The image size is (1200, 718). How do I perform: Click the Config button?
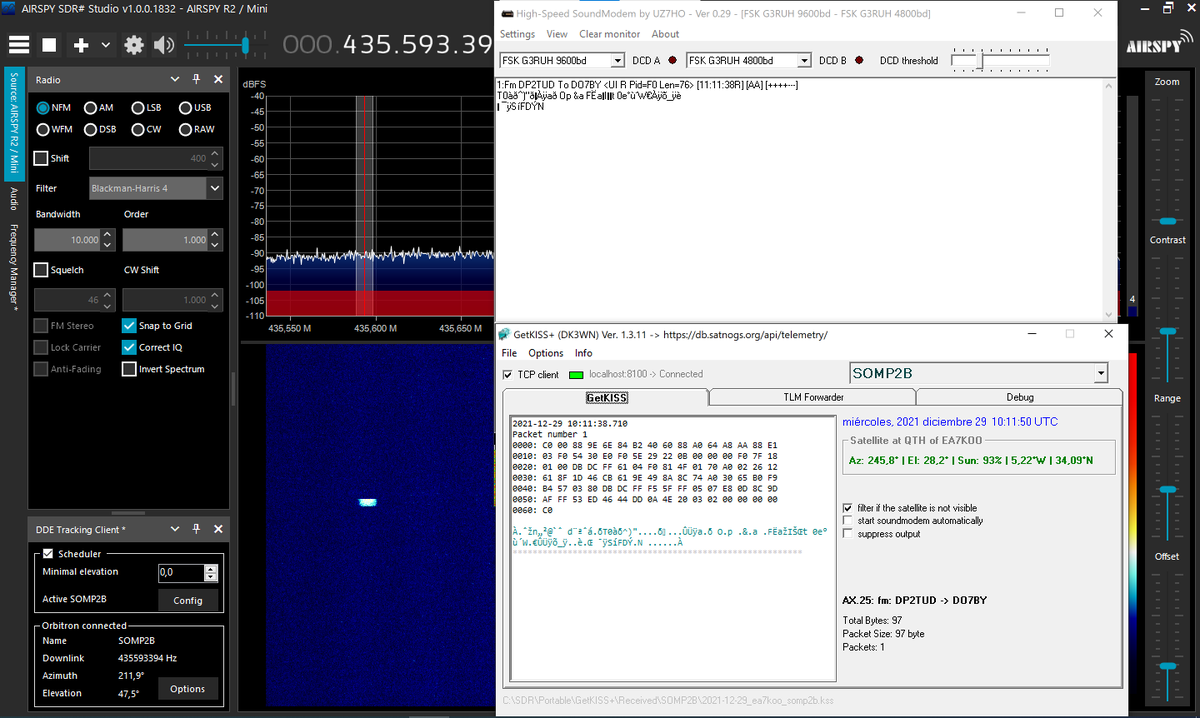click(188, 600)
